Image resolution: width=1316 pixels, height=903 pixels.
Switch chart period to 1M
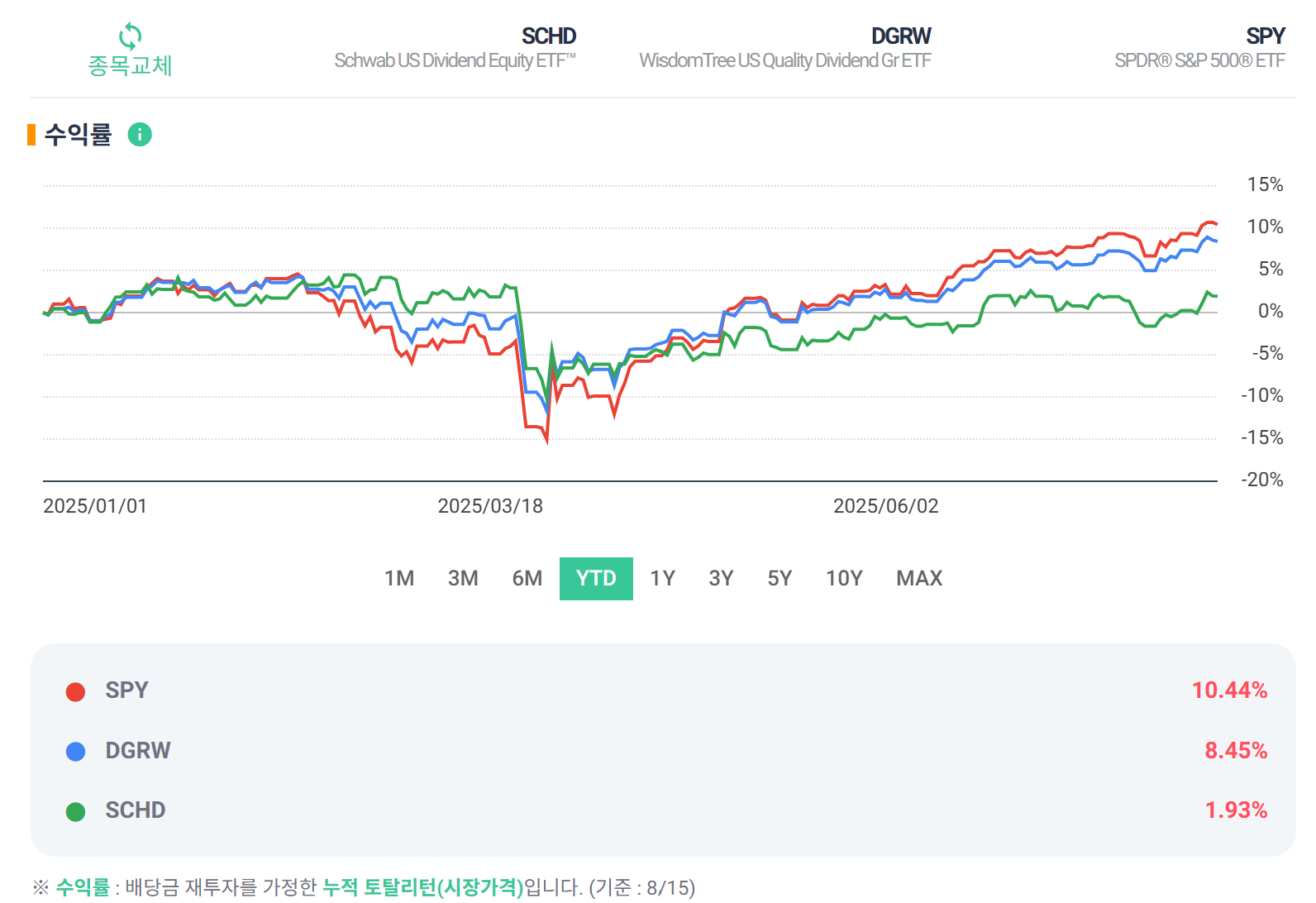[399, 578]
